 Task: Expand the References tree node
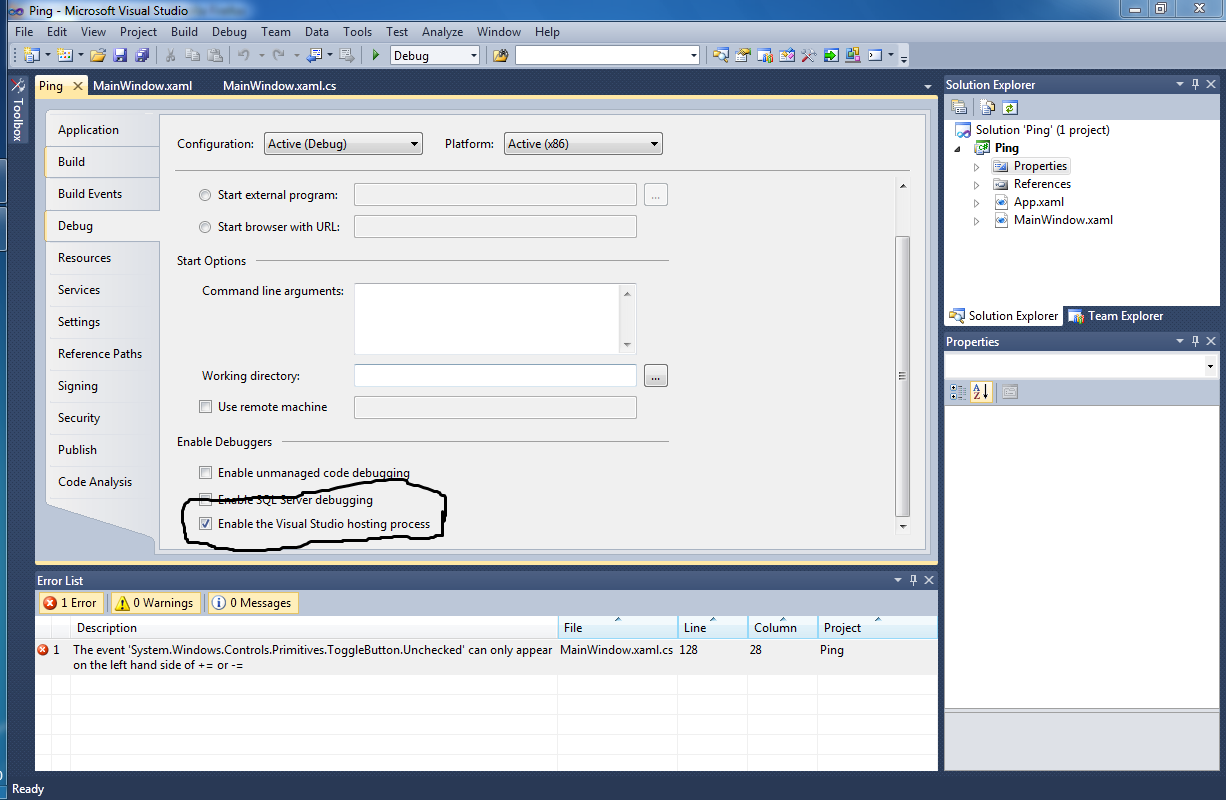(x=977, y=184)
